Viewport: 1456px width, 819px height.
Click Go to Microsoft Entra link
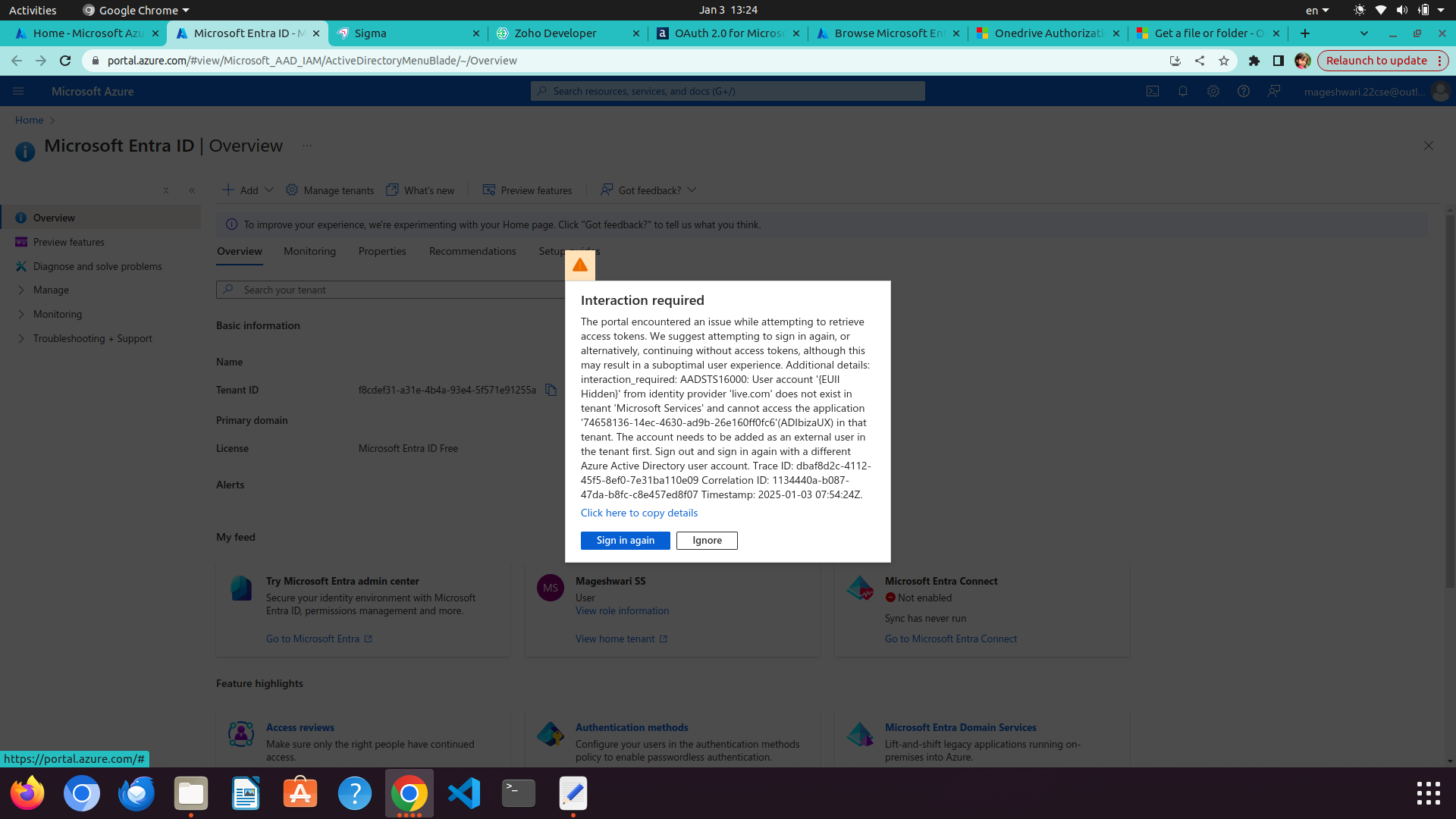coord(318,639)
